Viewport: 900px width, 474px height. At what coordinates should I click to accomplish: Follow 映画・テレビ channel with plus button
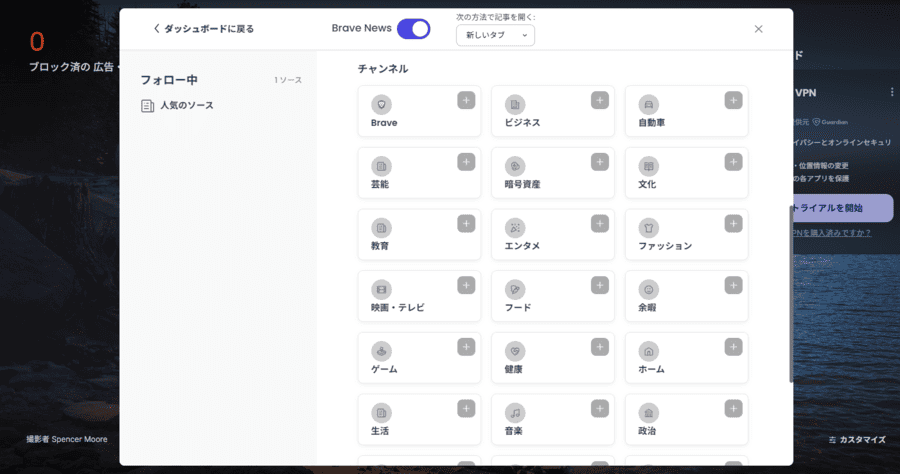pyautogui.click(x=466, y=285)
